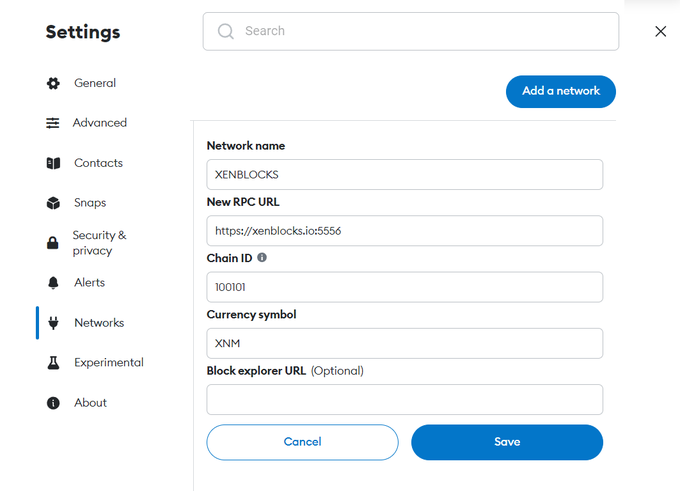This screenshot has height=491, width=680.
Task: Show Chain ID info tooltip icon
Action: 262,258
